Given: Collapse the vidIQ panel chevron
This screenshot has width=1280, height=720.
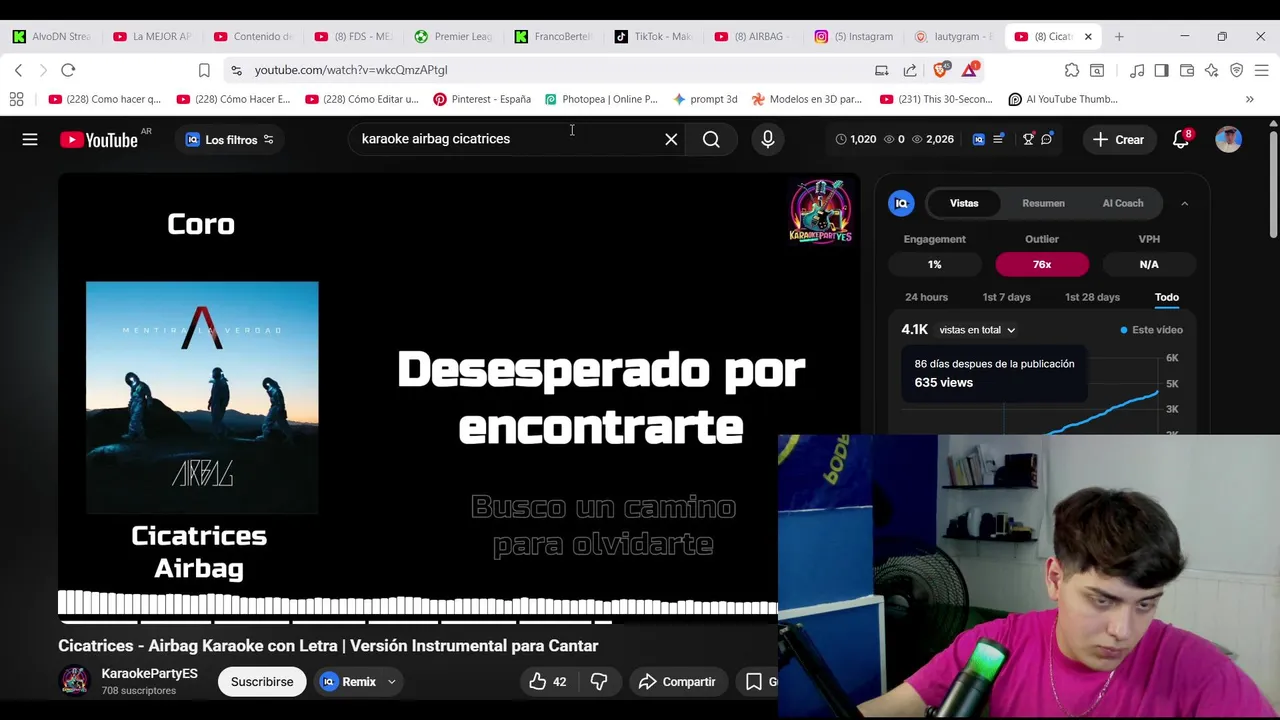Looking at the screenshot, I should pyautogui.click(x=1184, y=203).
